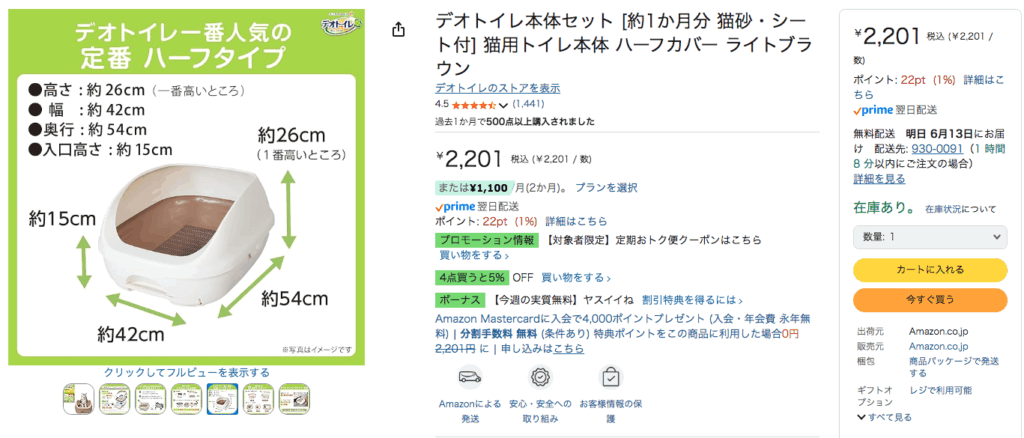Open the 数量 quantity dropdown
1024x438 pixels.
pyautogui.click(x=930, y=236)
